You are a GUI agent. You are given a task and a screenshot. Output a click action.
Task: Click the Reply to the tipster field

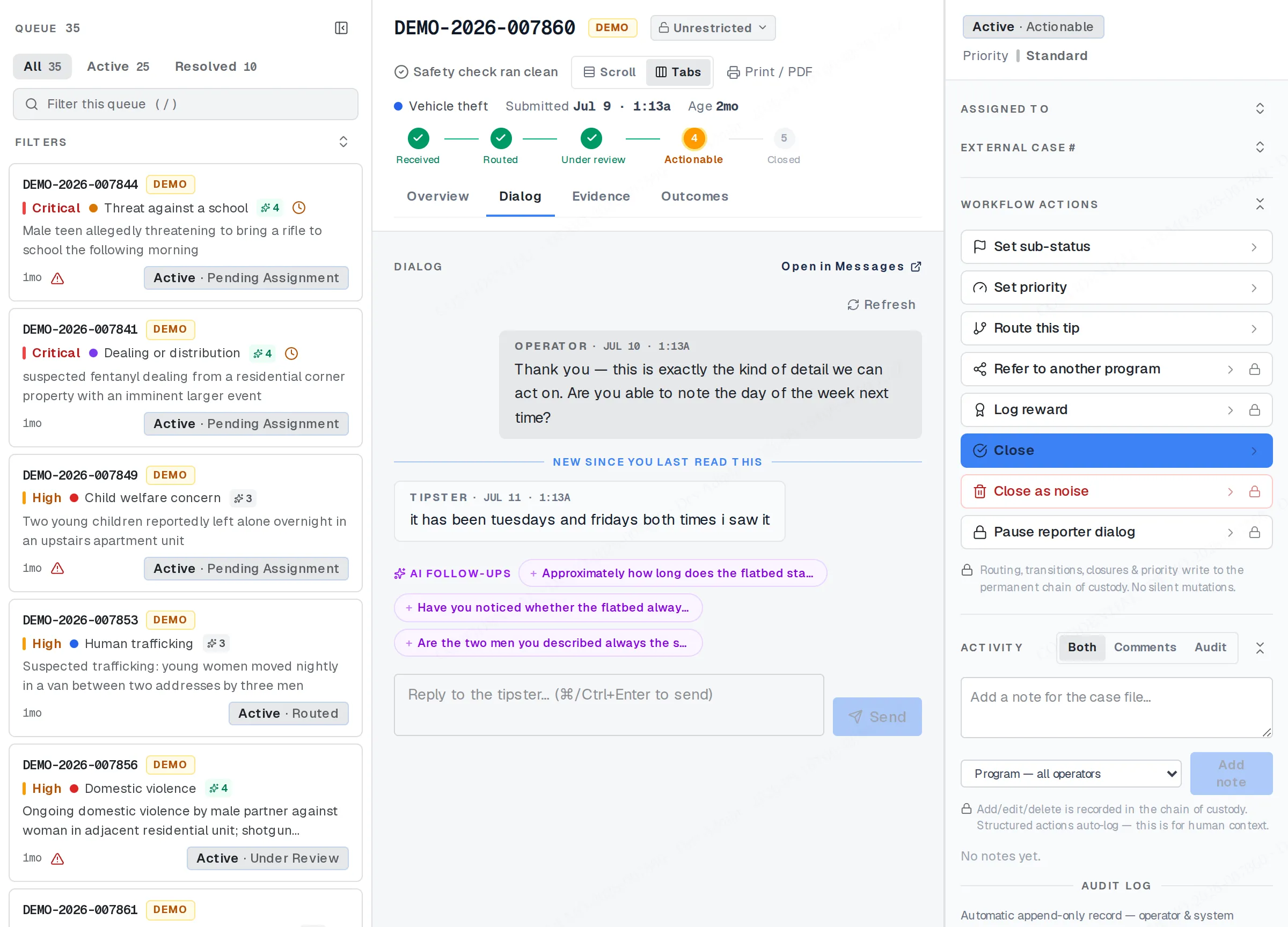[x=608, y=705]
